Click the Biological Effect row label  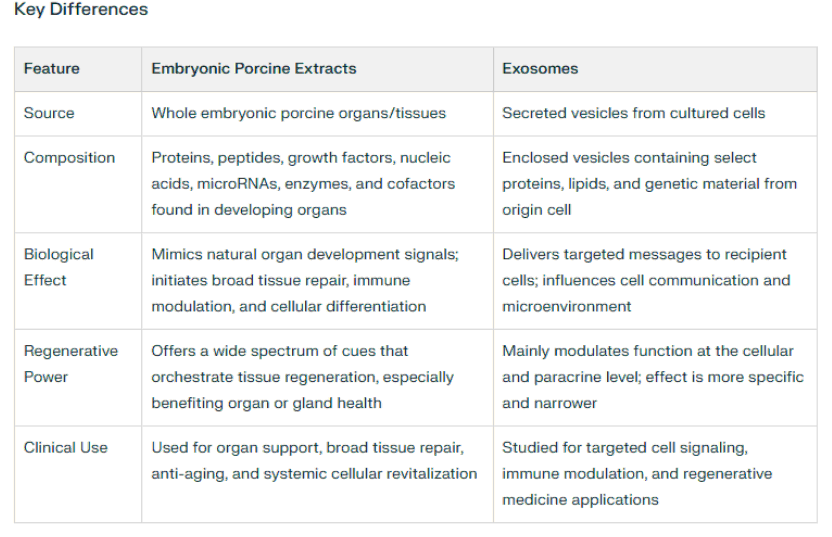click(59, 267)
